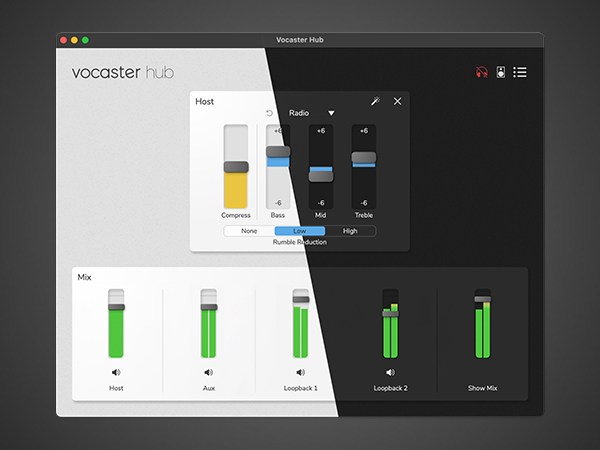Click the Treble EQ slider handle

click(x=364, y=157)
